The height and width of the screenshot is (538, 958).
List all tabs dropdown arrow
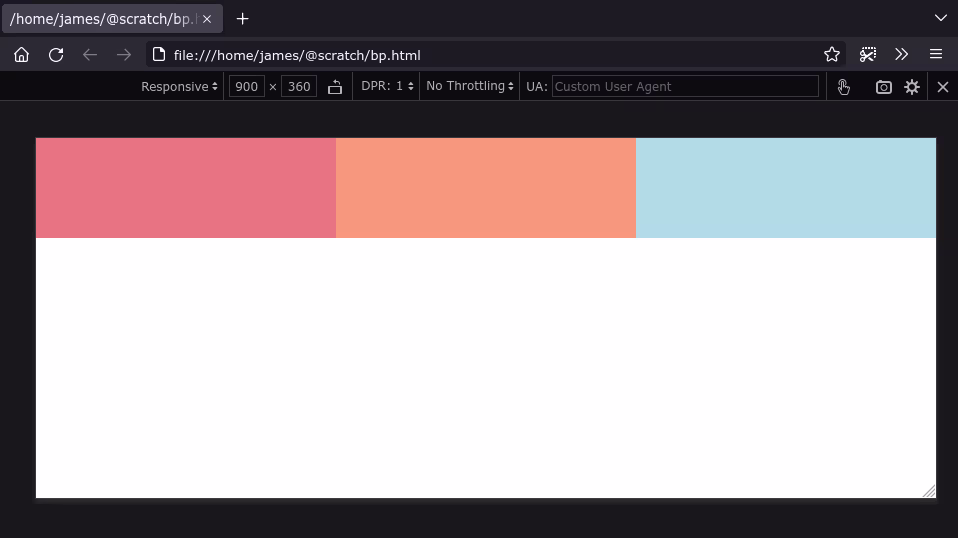pos(941,18)
